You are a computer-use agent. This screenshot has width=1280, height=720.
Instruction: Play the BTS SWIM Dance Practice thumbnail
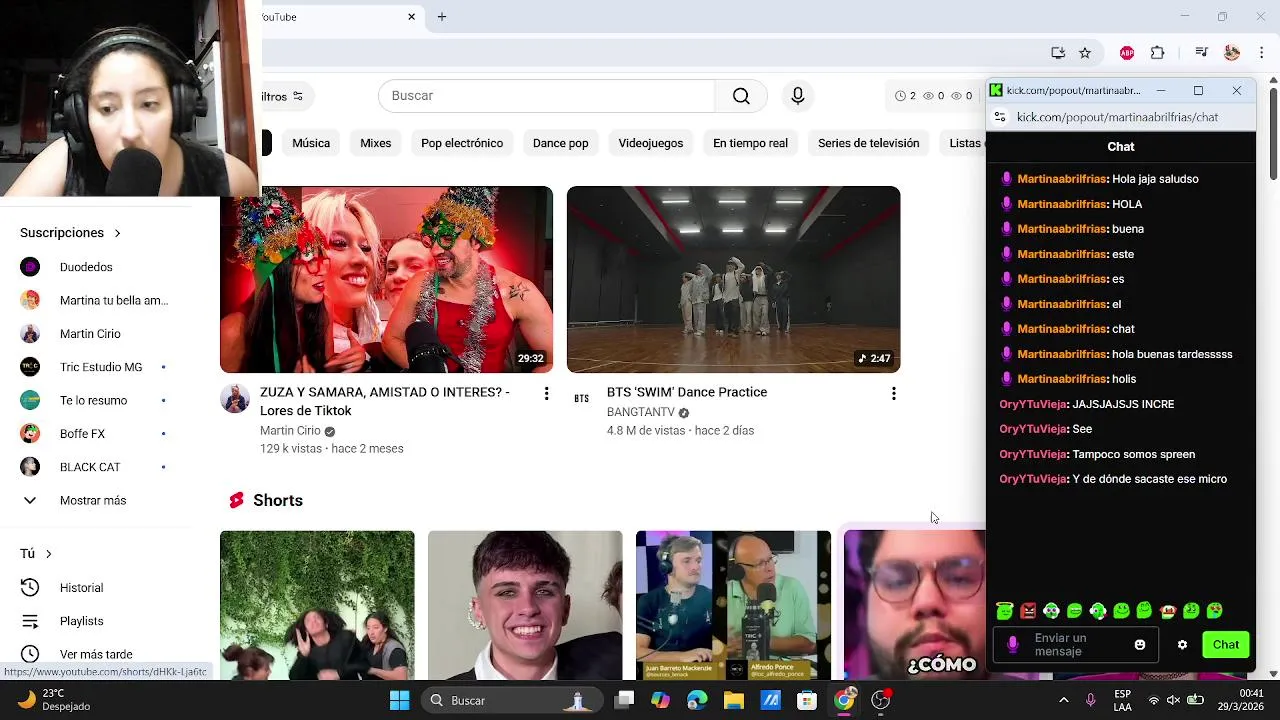pyautogui.click(x=733, y=279)
